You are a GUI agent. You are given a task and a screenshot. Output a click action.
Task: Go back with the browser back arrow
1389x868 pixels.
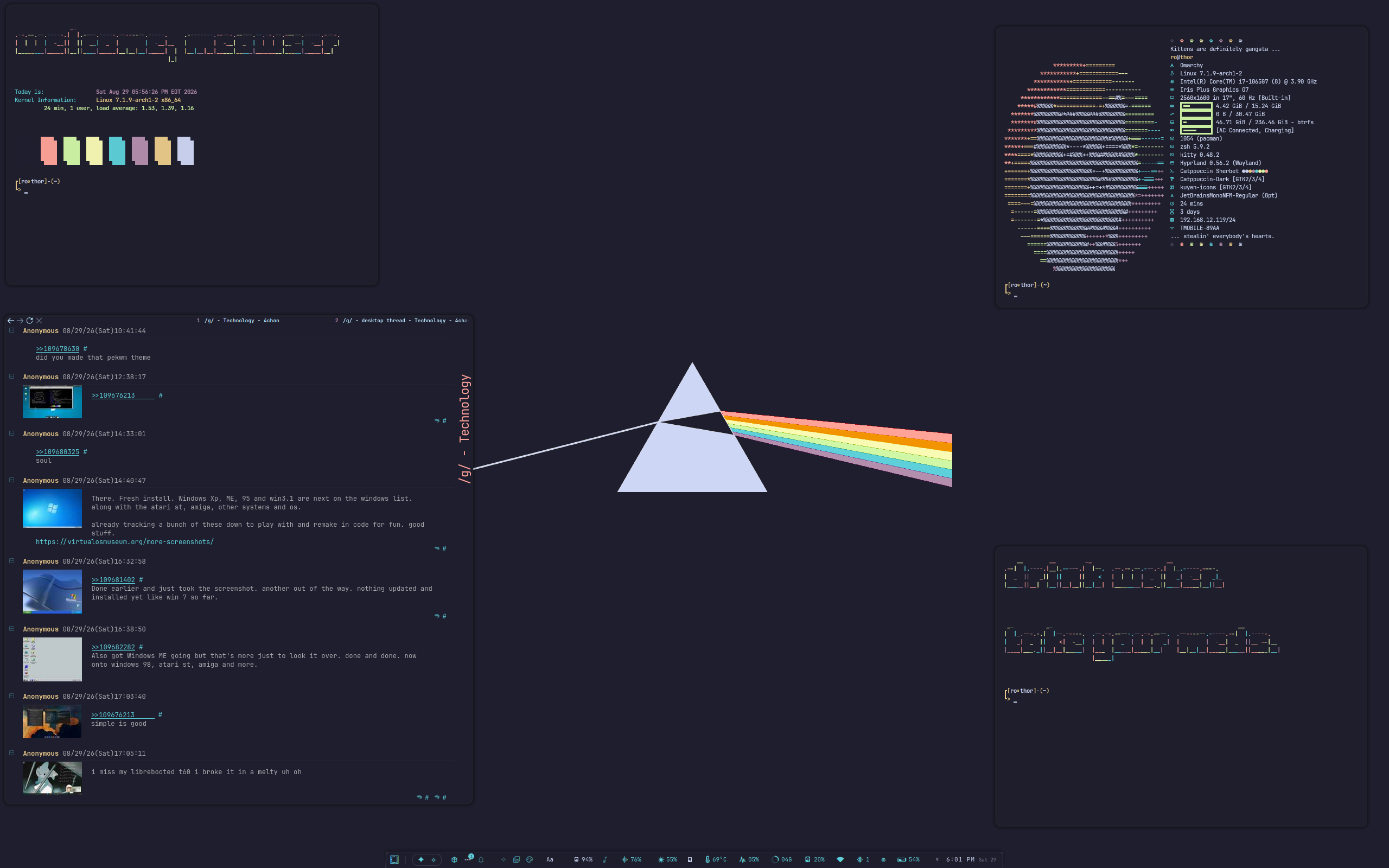10,320
